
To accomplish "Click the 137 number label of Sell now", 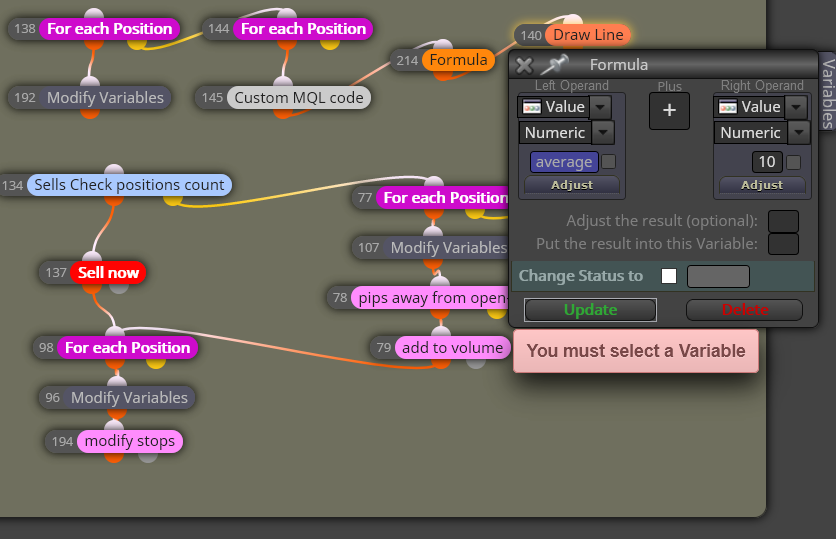I will (x=55, y=273).
